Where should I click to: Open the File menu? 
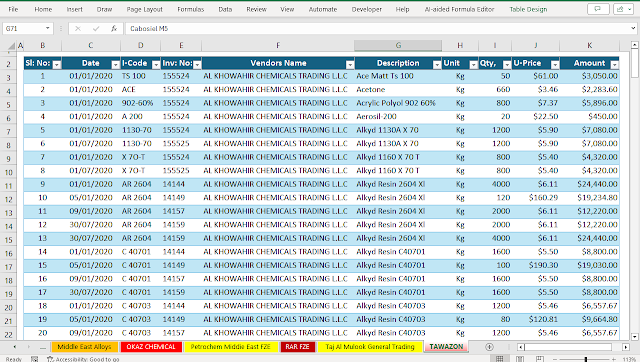coord(13,9)
